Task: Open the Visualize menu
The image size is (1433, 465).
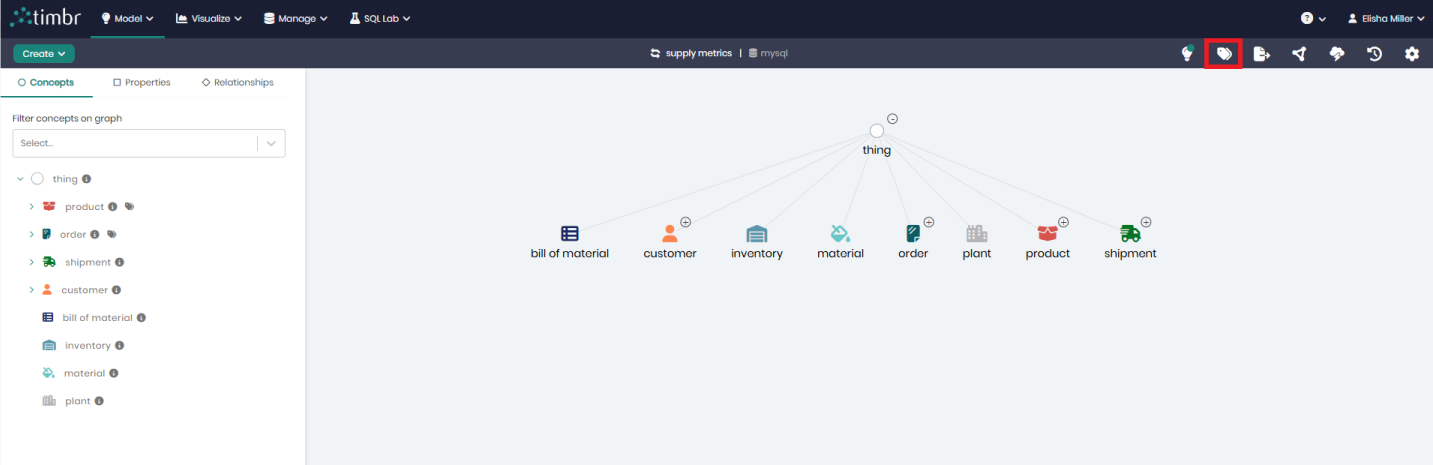Action: click(209, 18)
